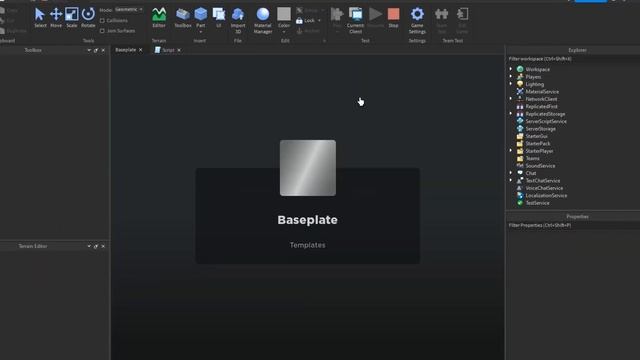640x360 pixels.
Task: Close the Toolbox panel
Action: point(103,50)
